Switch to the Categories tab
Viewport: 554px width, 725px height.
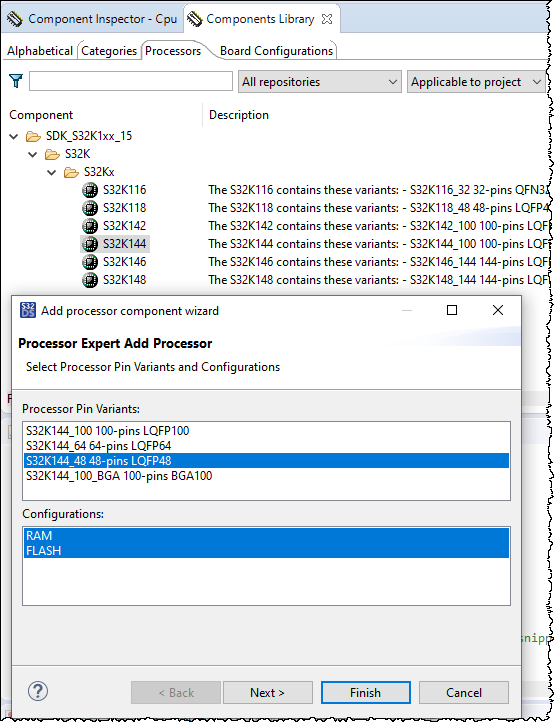pyautogui.click(x=109, y=51)
